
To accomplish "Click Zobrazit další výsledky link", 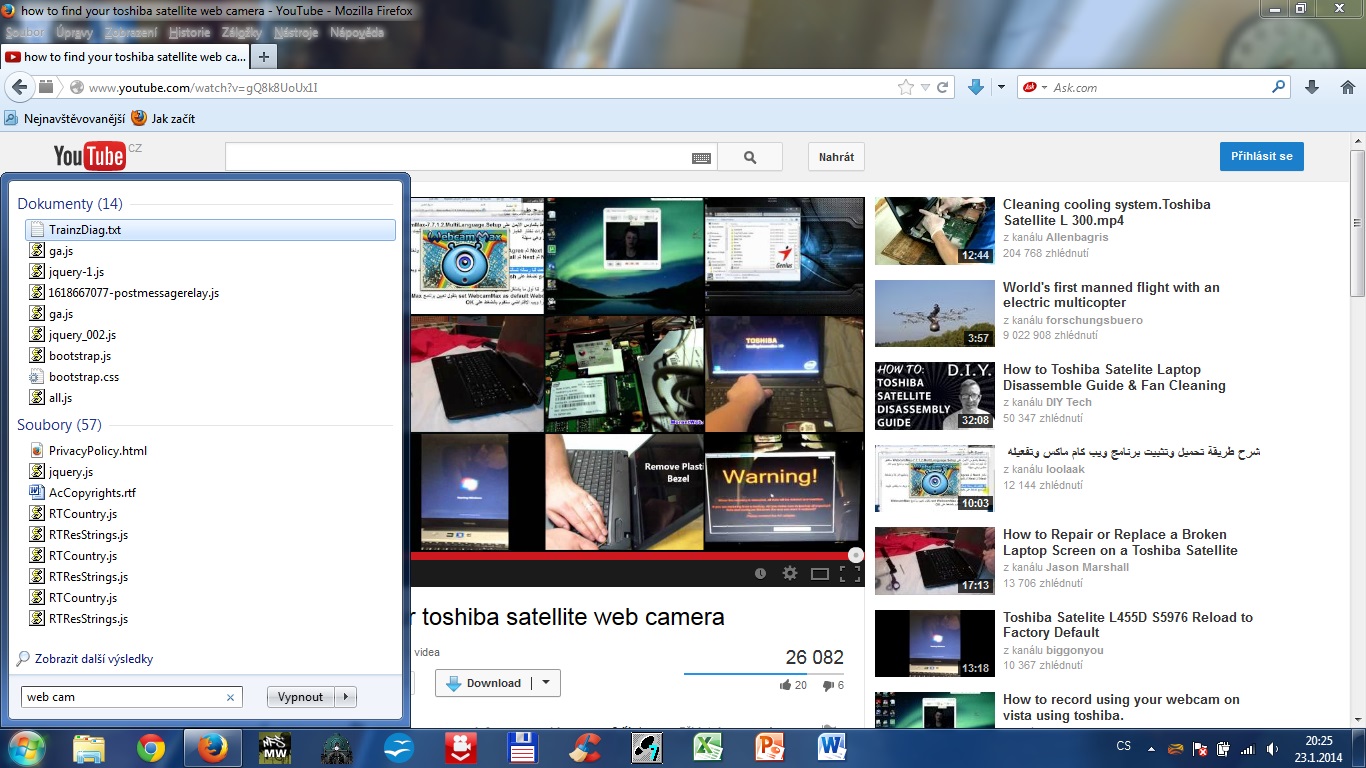I will (93, 659).
